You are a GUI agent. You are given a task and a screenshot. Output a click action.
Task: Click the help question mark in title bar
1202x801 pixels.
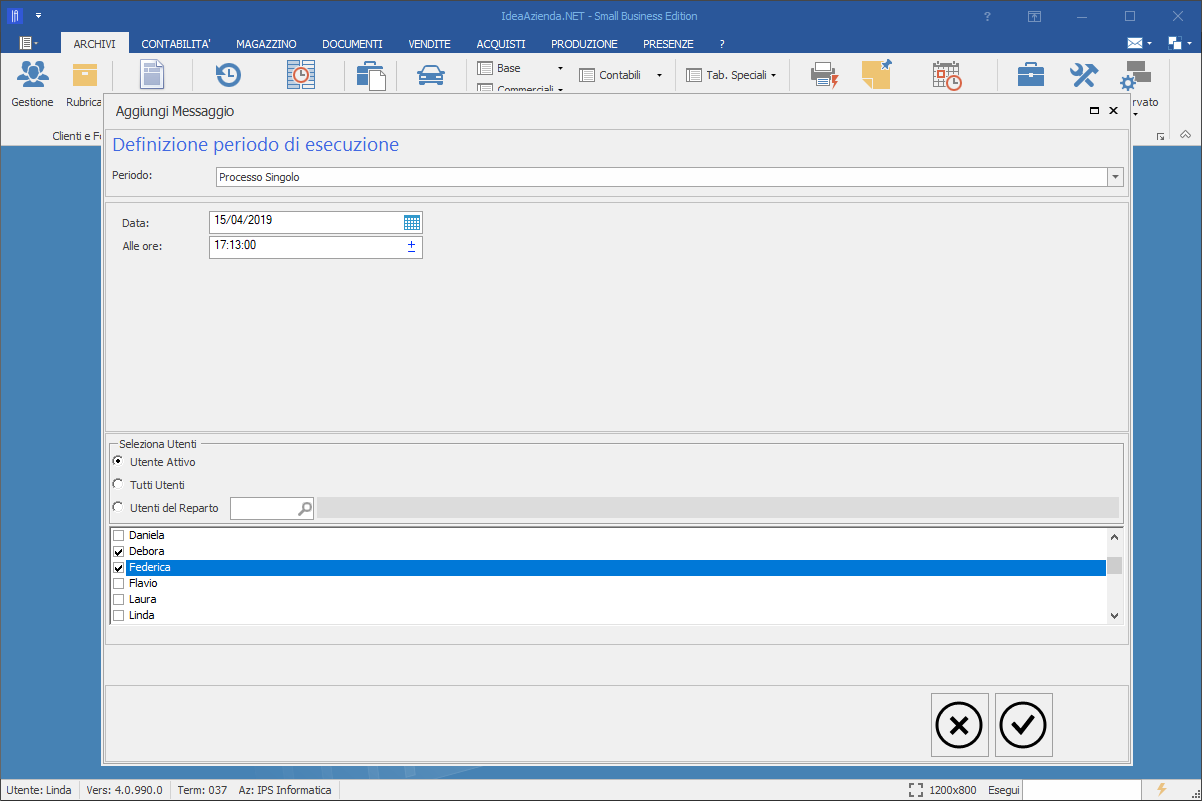point(987,16)
